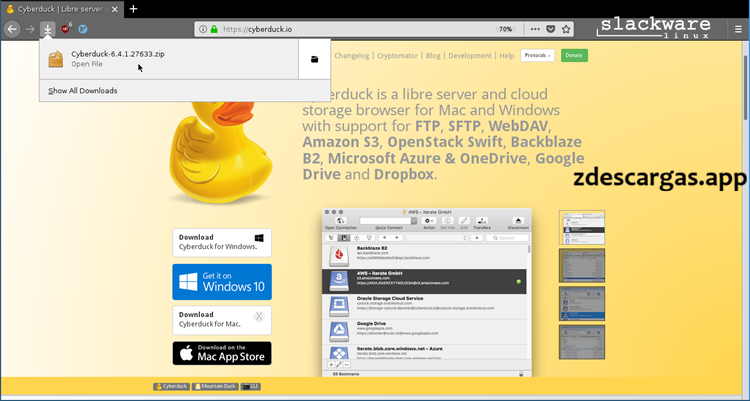Close the Cyberduck browser tab
The height and width of the screenshot is (401, 750).
point(114,9)
